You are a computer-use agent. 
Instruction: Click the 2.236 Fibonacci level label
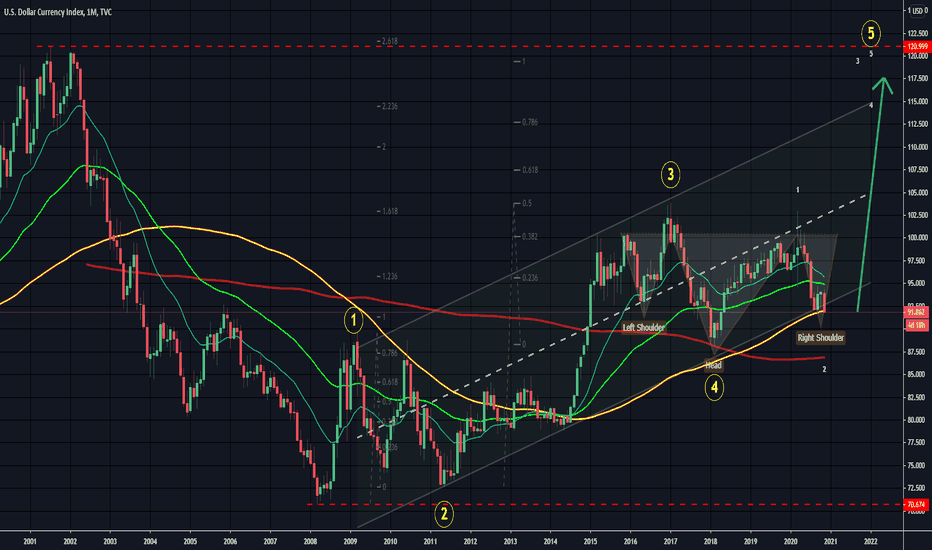(390, 106)
